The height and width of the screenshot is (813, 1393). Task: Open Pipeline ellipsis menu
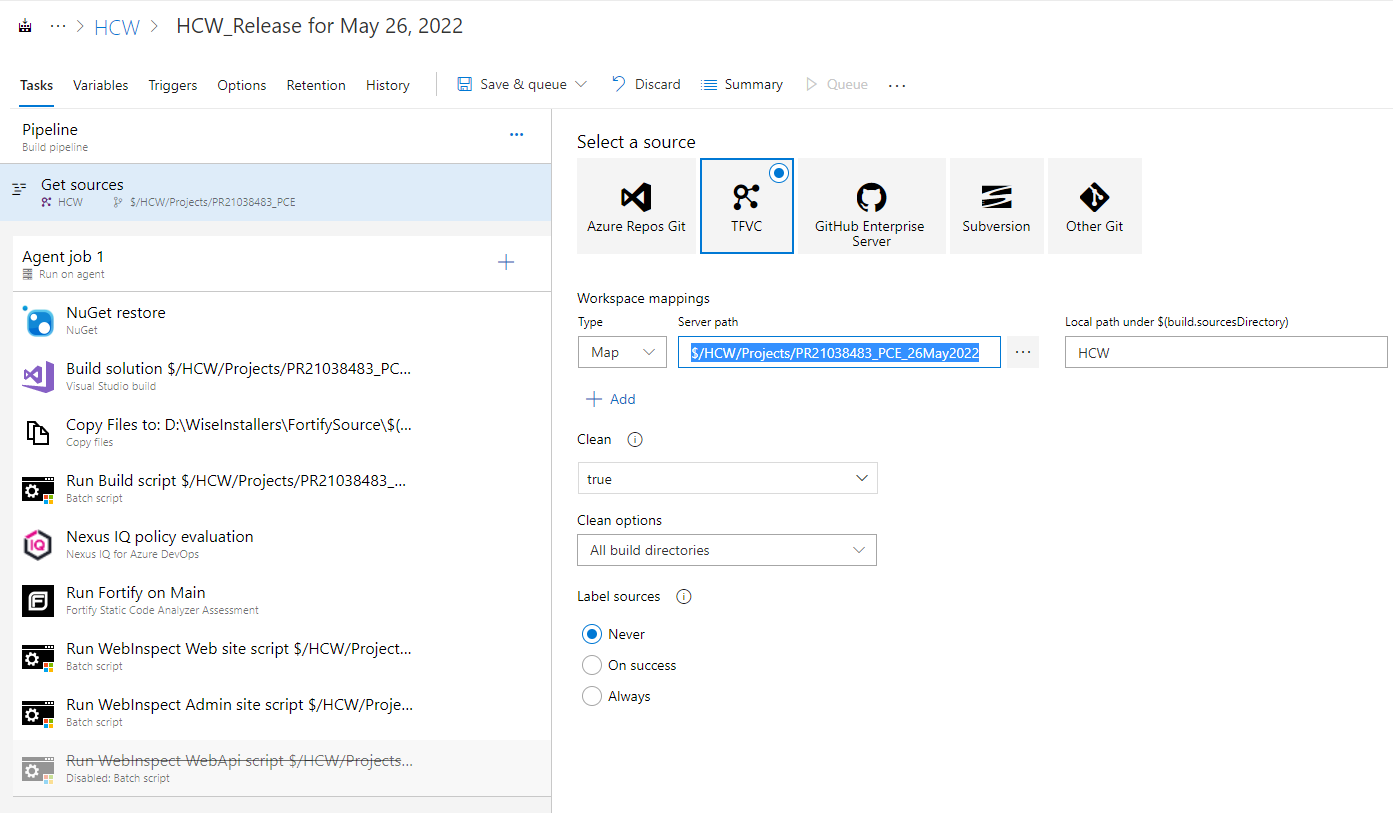[x=516, y=135]
